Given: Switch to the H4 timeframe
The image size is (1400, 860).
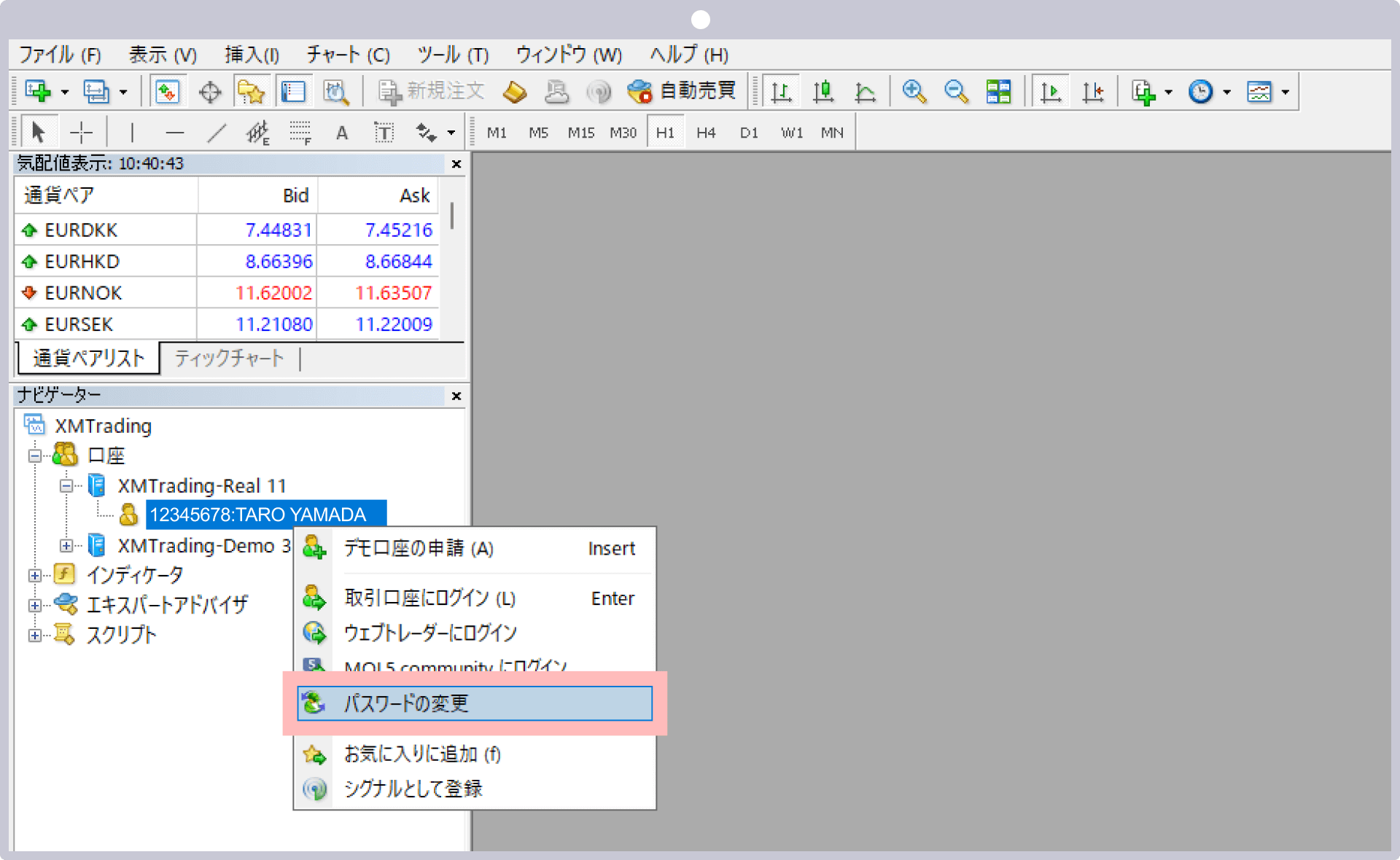Looking at the screenshot, I should click(x=706, y=133).
